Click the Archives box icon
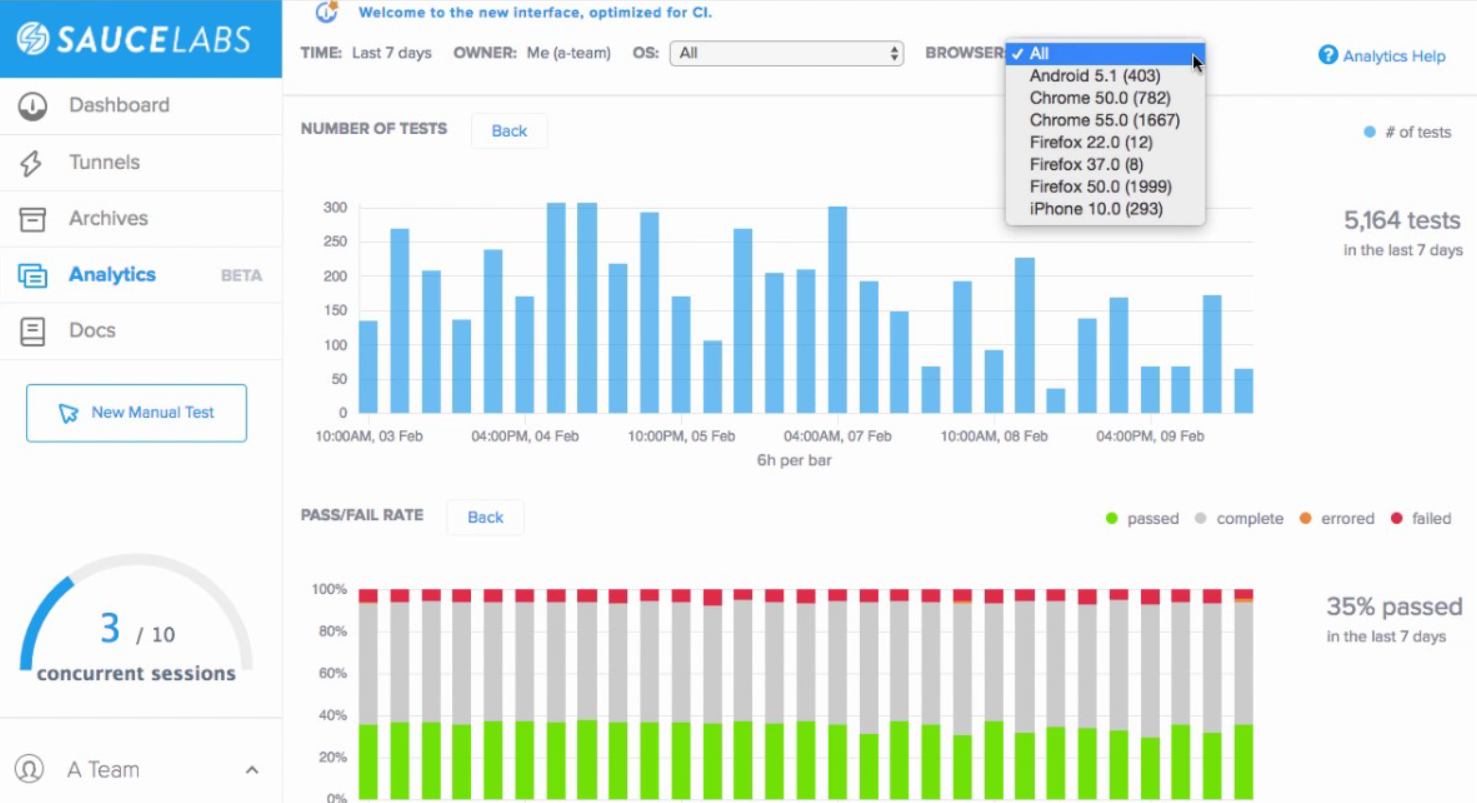The width and height of the screenshot is (1477, 803). [32, 219]
